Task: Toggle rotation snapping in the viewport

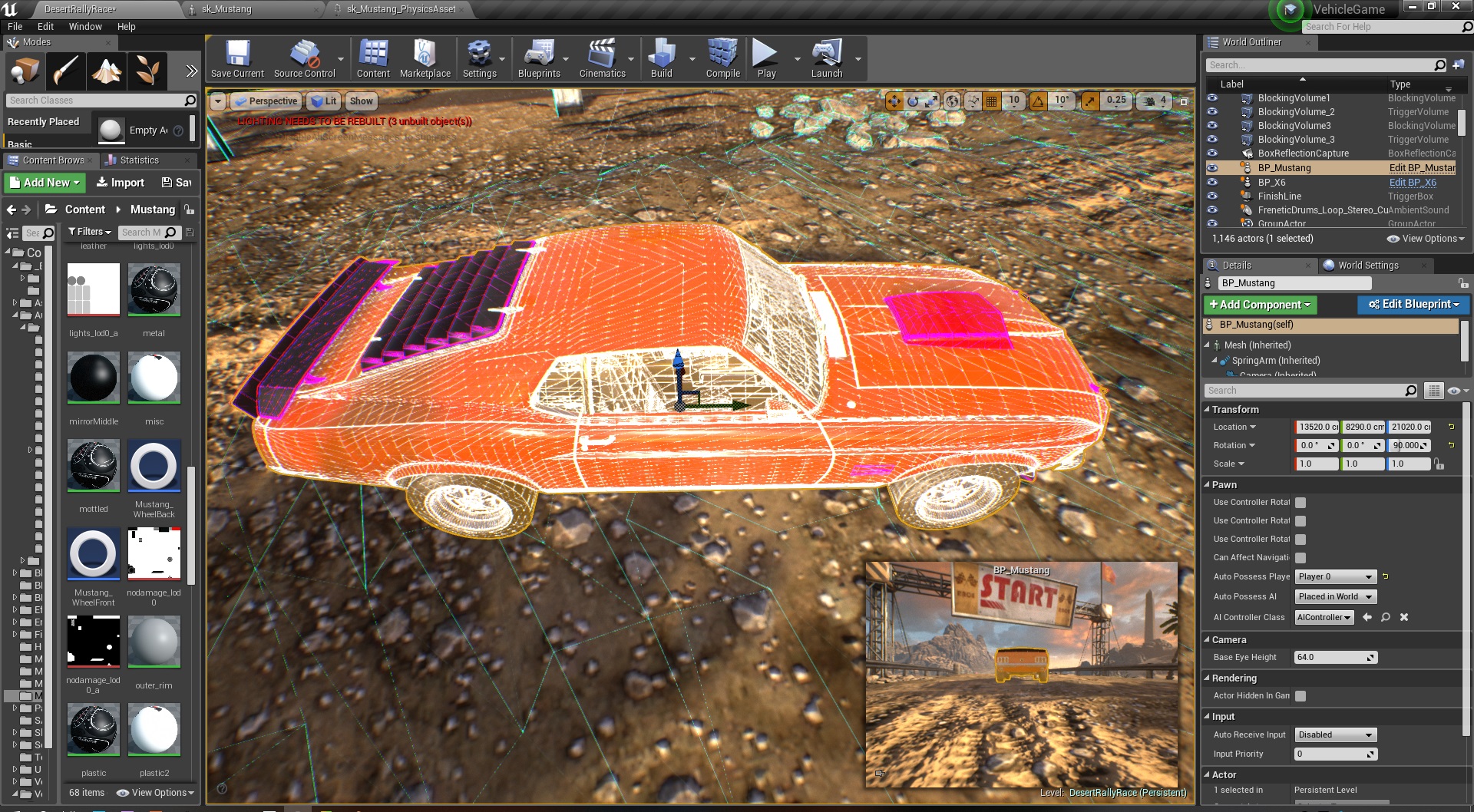Action: pyautogui.click(x=1038, y=101)
